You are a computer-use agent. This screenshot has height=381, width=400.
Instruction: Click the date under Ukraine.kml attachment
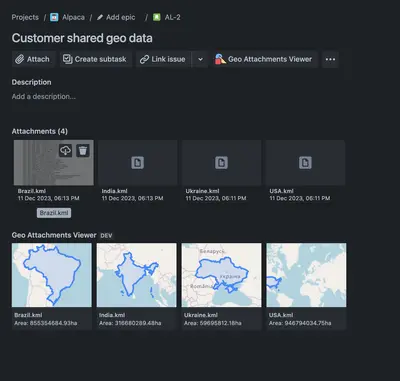pyautogui.click(x=216, y=198)
